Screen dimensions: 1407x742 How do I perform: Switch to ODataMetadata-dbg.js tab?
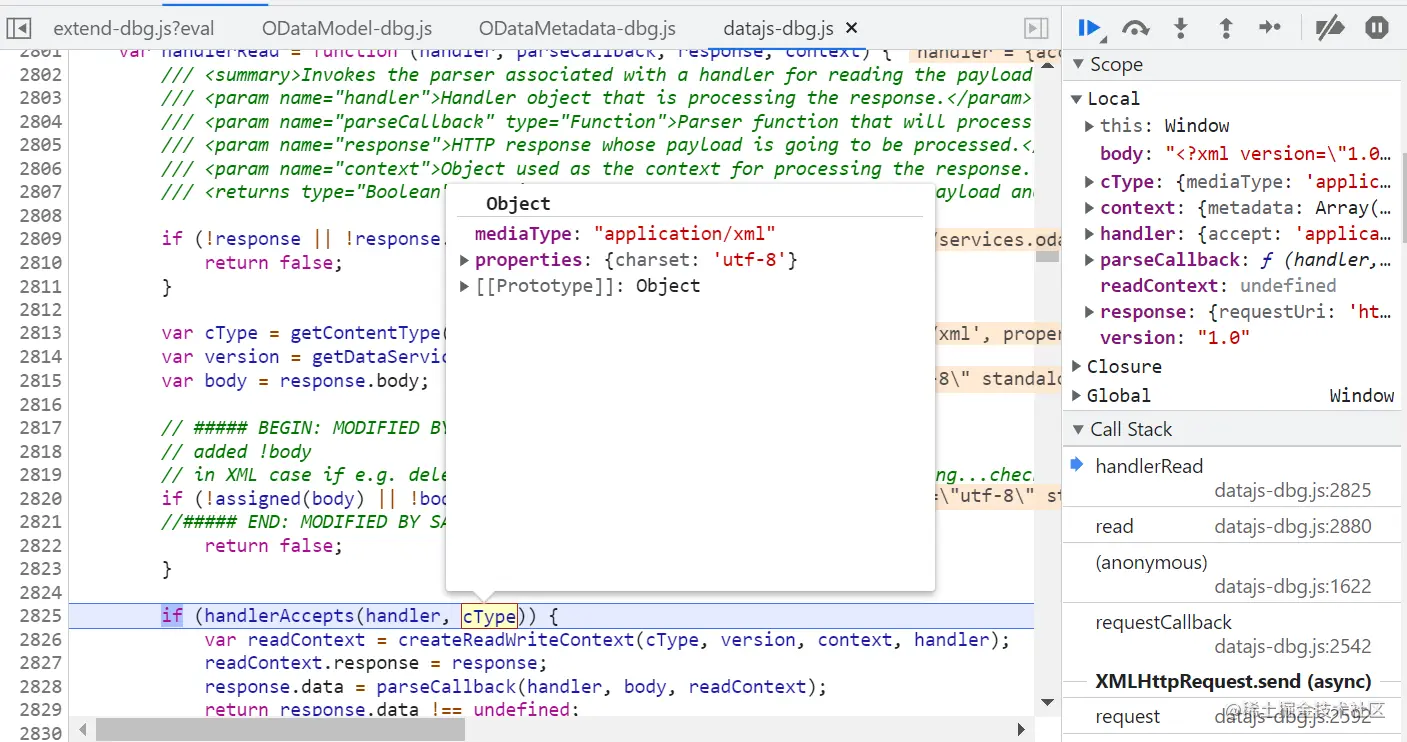click(x=577, y=29)
